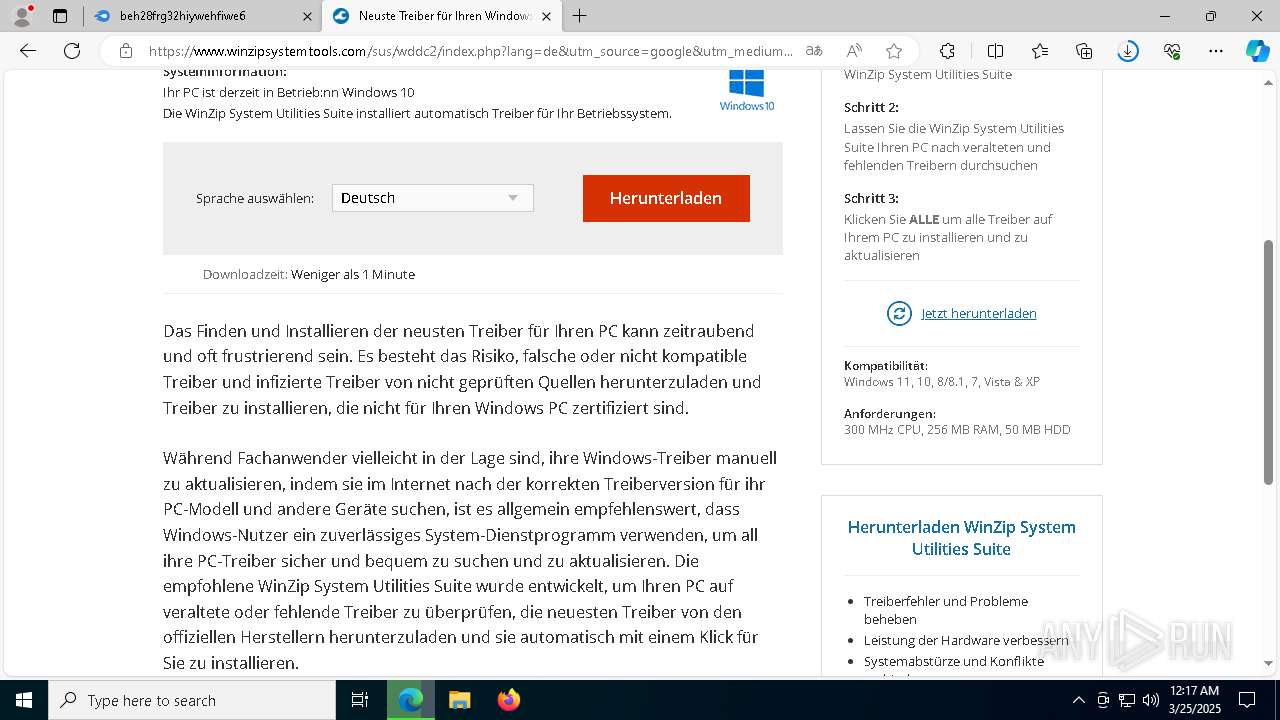Open the Extensions puzzle icon
The image size is (1280, 720).
[947, 51]
